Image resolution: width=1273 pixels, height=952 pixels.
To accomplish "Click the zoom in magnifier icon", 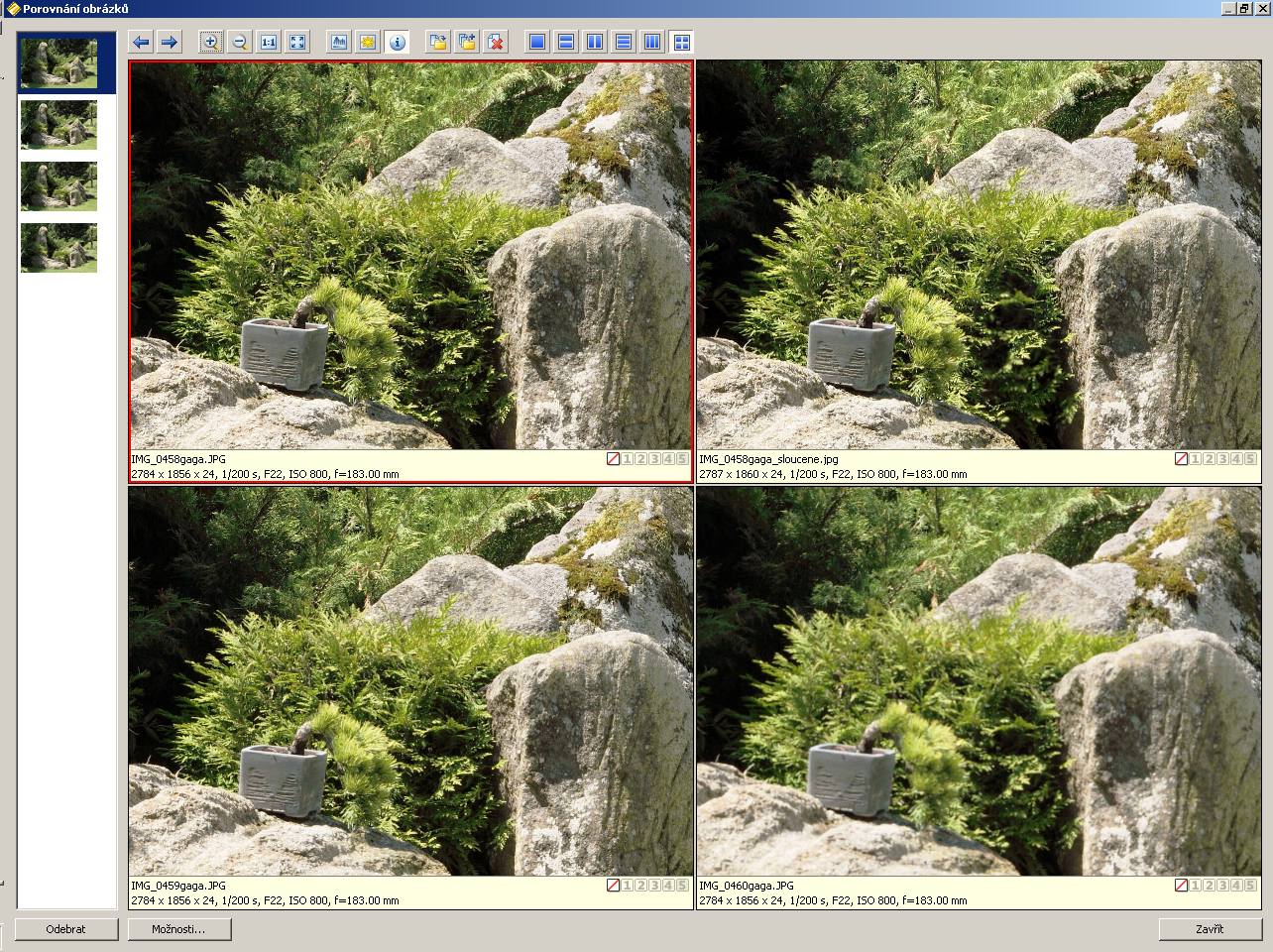I will [x=210, y=42].
